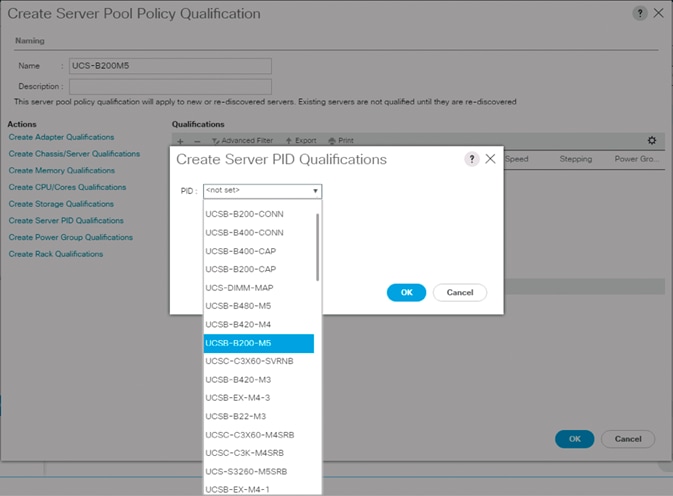This screenshot has height=496, width=673.
Task: Close the Create Server Pool Policy Qualification window
Action: tap(658, 13)
